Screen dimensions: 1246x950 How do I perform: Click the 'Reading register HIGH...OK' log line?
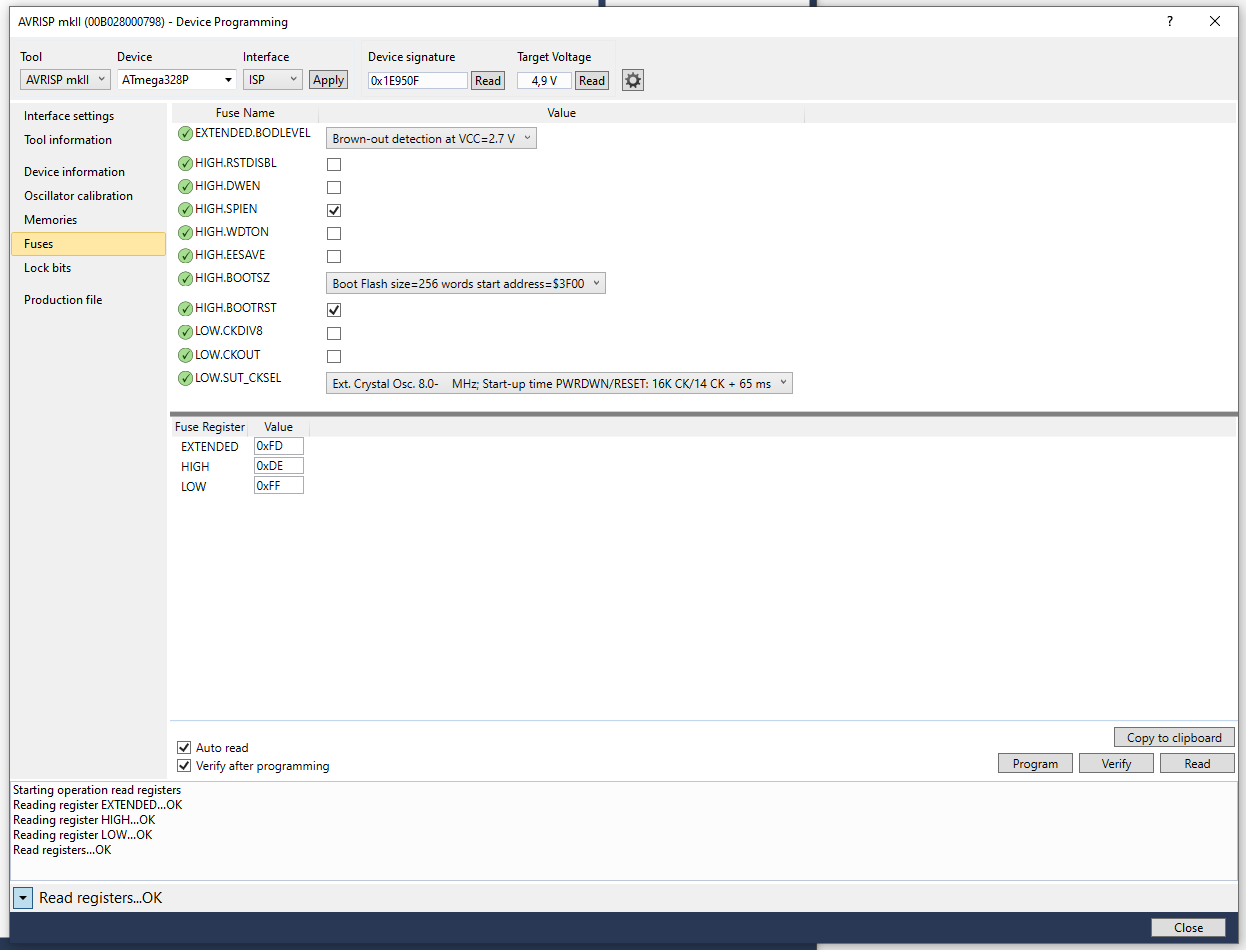coord(84,820)
